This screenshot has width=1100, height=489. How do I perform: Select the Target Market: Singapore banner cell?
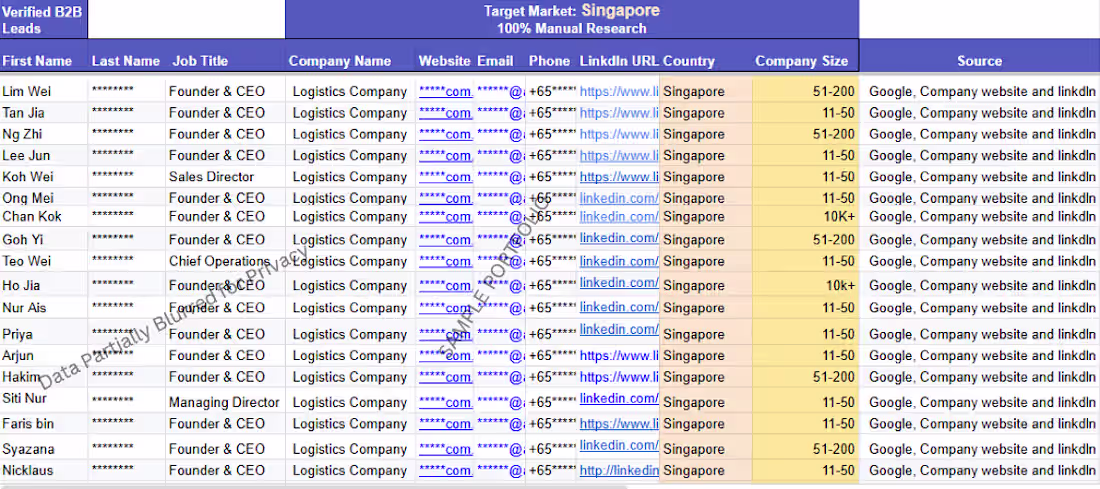coord(572,19)
